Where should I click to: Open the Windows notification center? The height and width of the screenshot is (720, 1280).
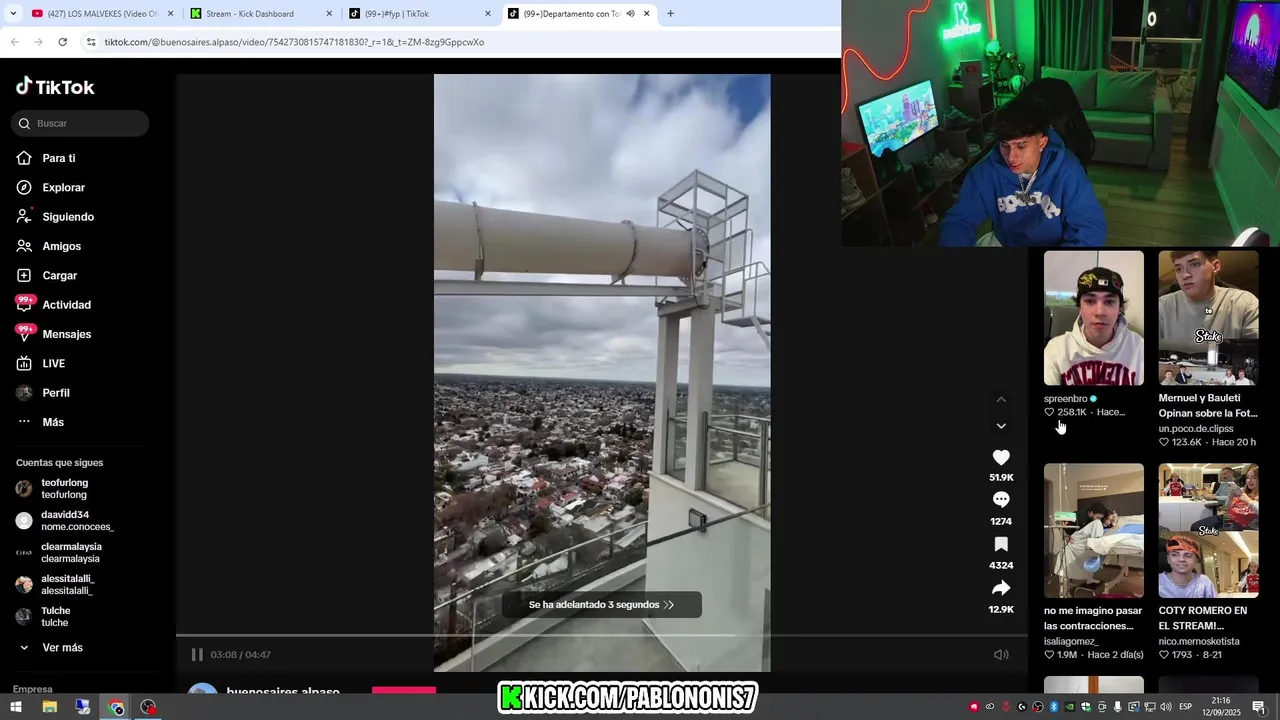1259,707
